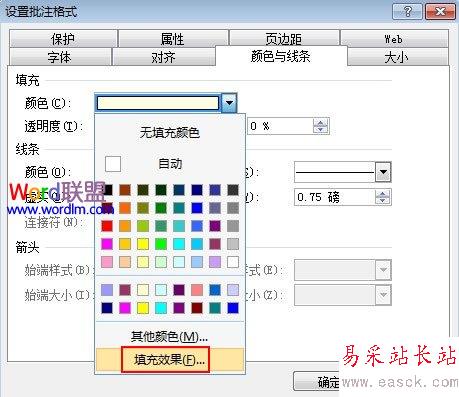Pick the magenta swatch in fourth row
Image resolution: width=459 pixels, height=397 pixels.
[x=107, y=244]
